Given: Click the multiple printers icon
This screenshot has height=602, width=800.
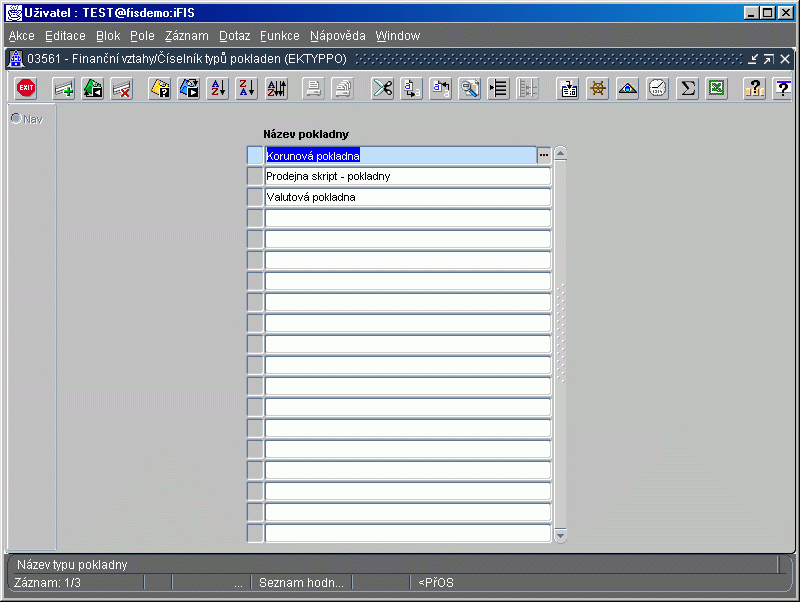Looking at the screenshot, I should [343, 88].
